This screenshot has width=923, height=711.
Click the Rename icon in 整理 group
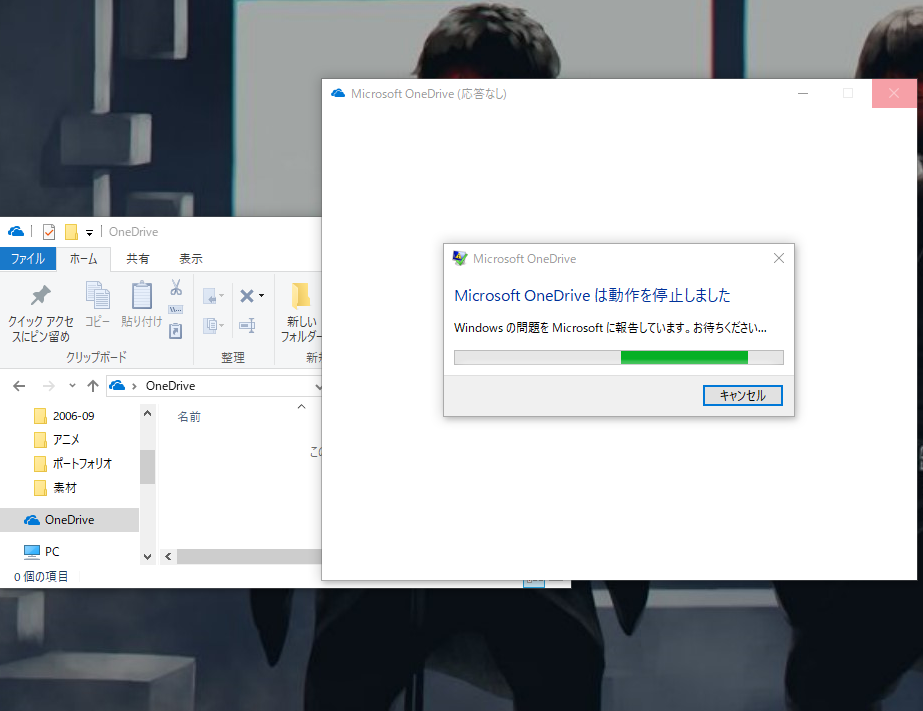coord(247,325)
